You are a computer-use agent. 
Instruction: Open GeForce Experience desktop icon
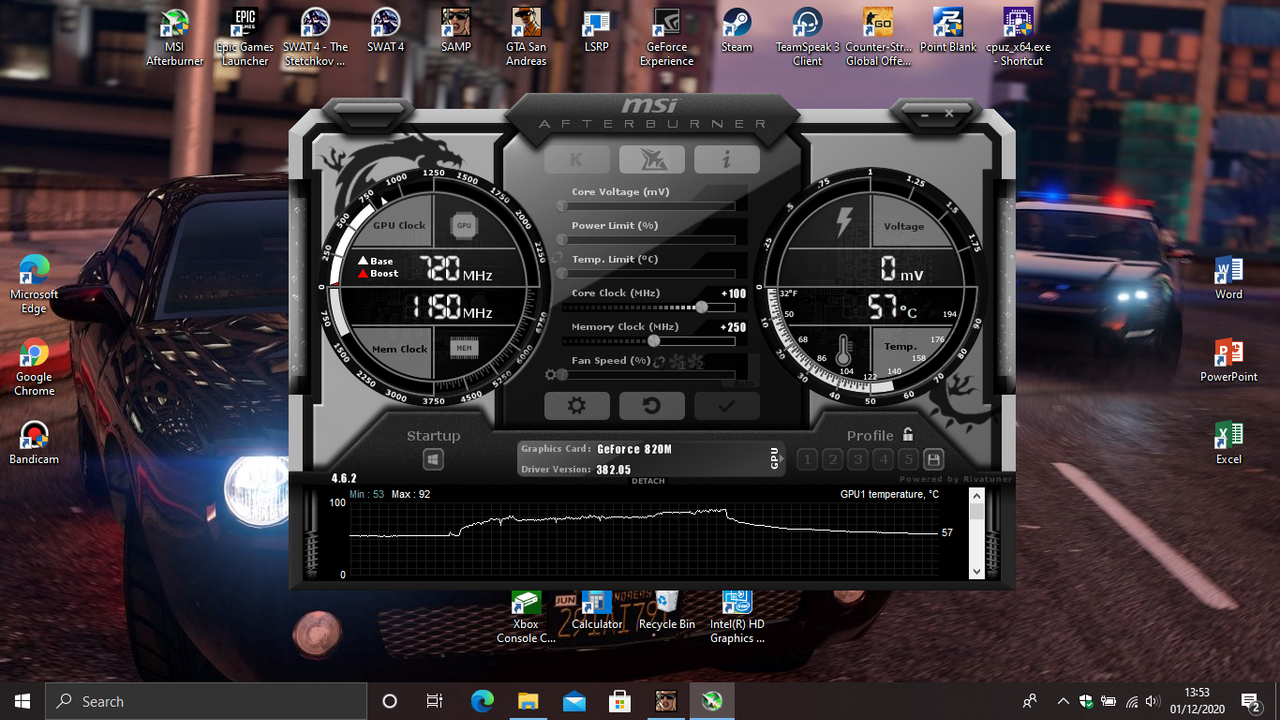tap(667, 38)
